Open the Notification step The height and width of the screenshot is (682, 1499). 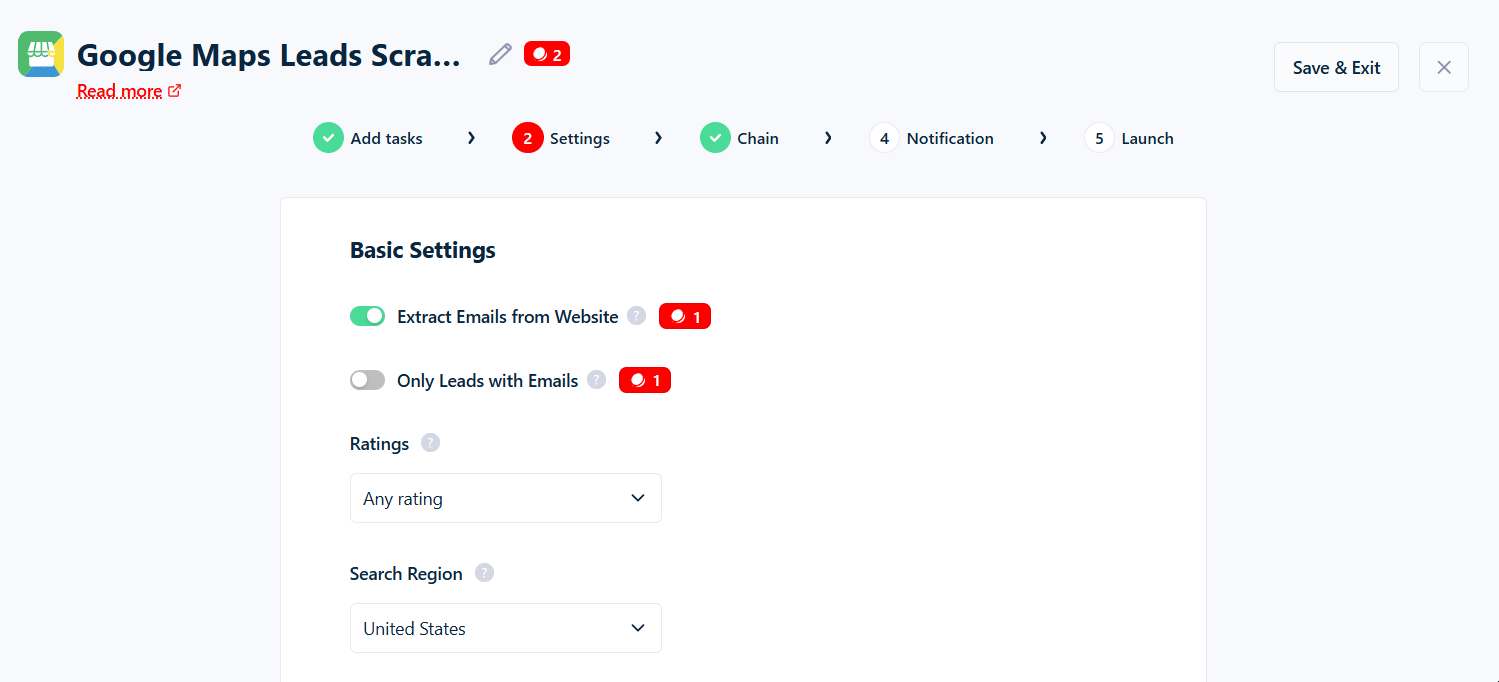931,138
